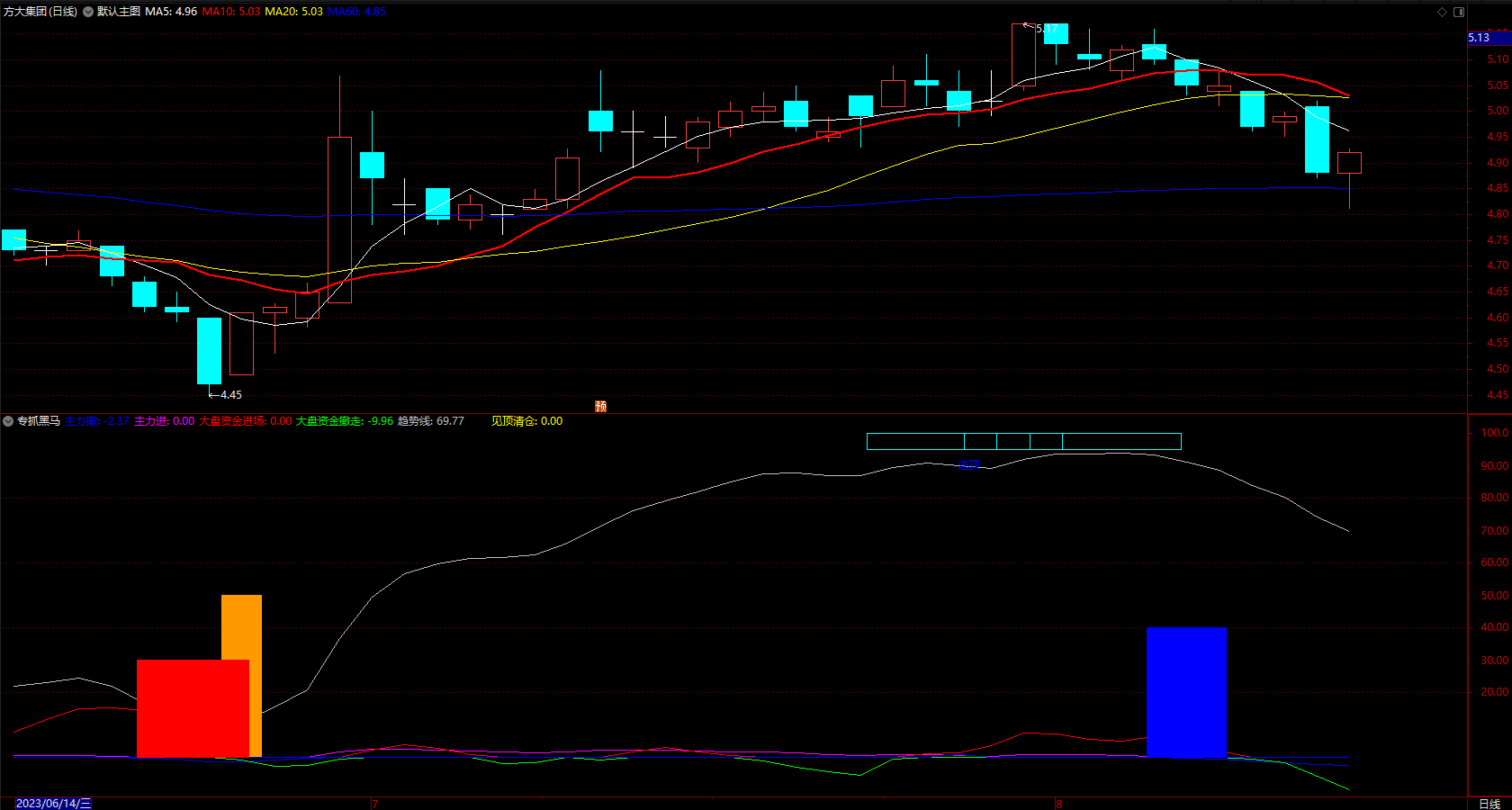Screen dimensions: 1512x810
Task: Click the 预 forecast marker icon
Action: click(600, 407)
